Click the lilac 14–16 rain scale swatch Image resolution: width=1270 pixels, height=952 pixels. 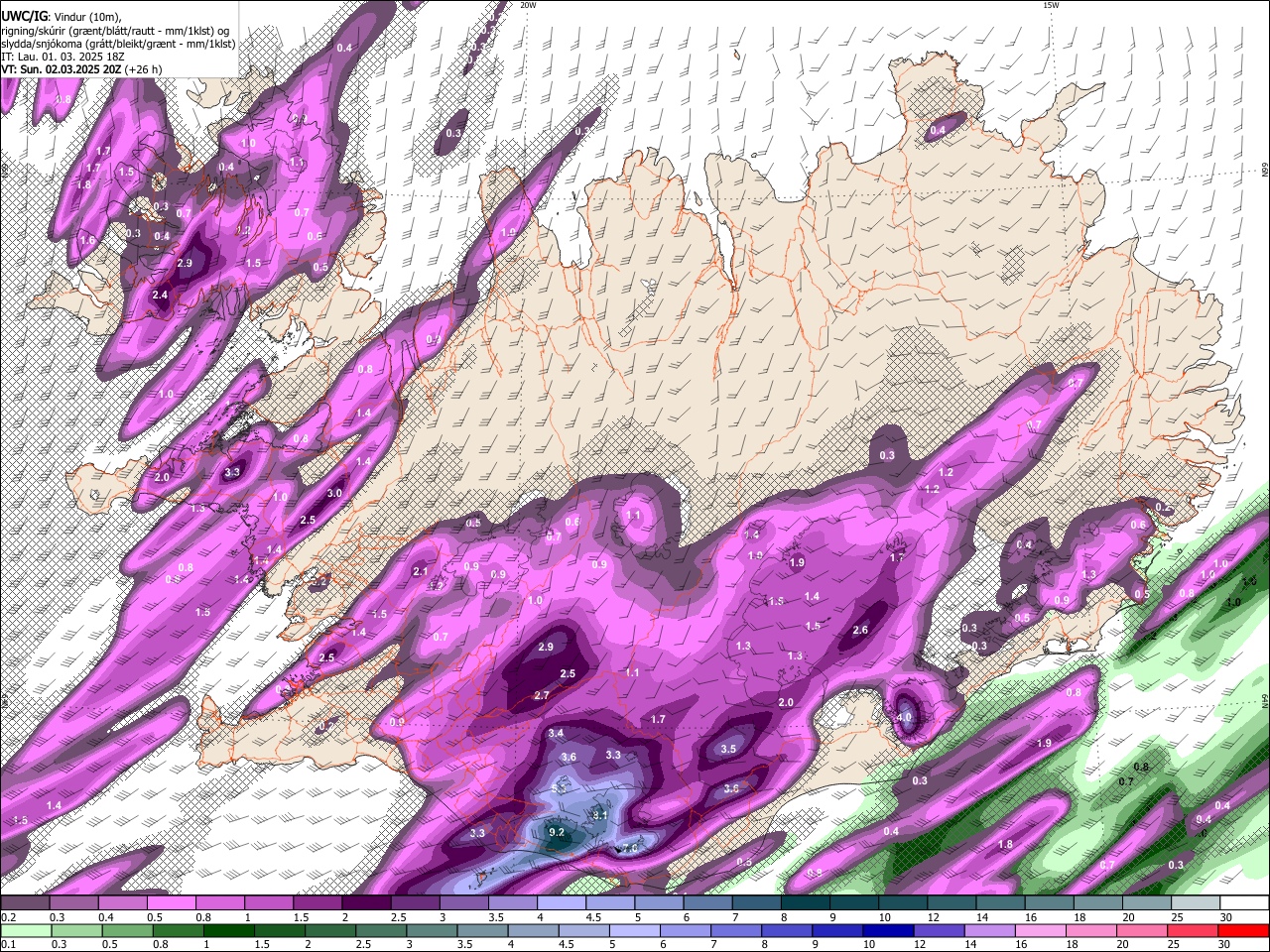click(989, 930)
